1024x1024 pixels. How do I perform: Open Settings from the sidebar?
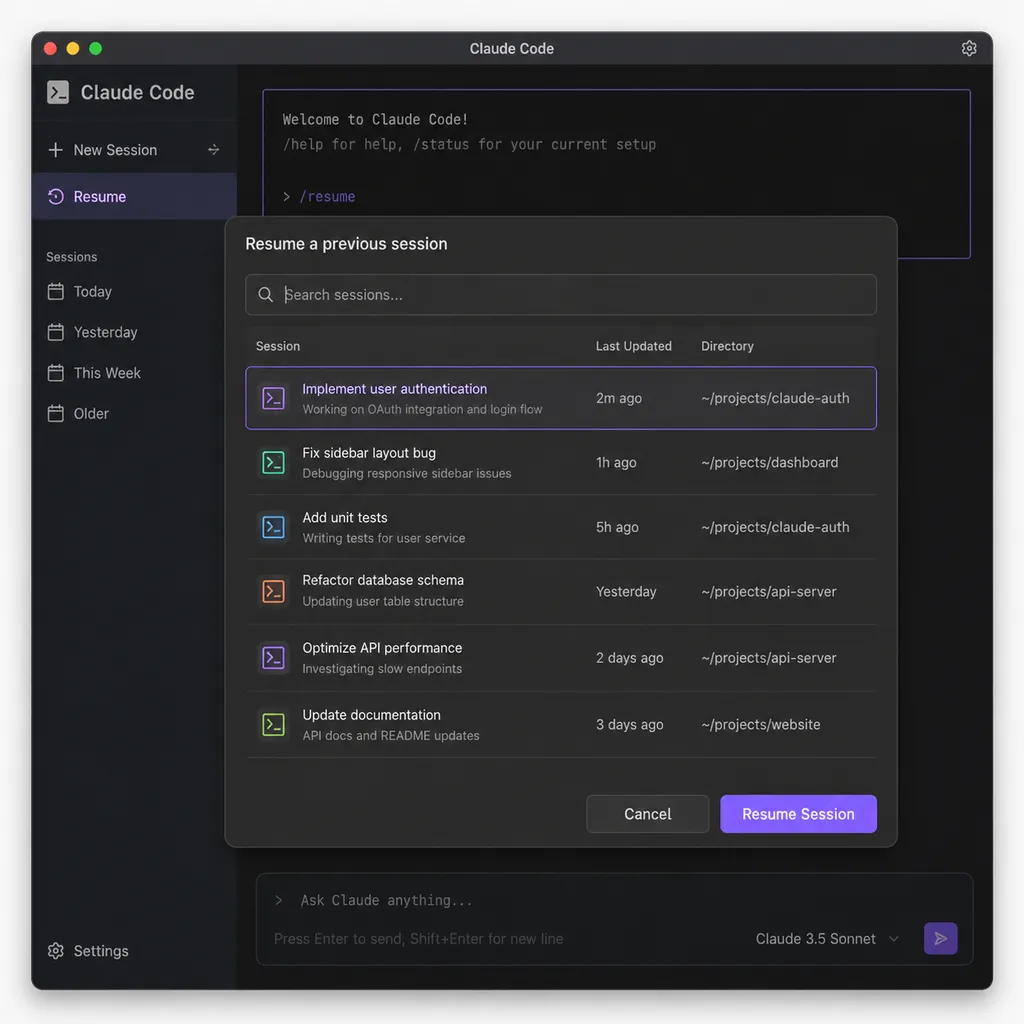[x=88, y=950]
